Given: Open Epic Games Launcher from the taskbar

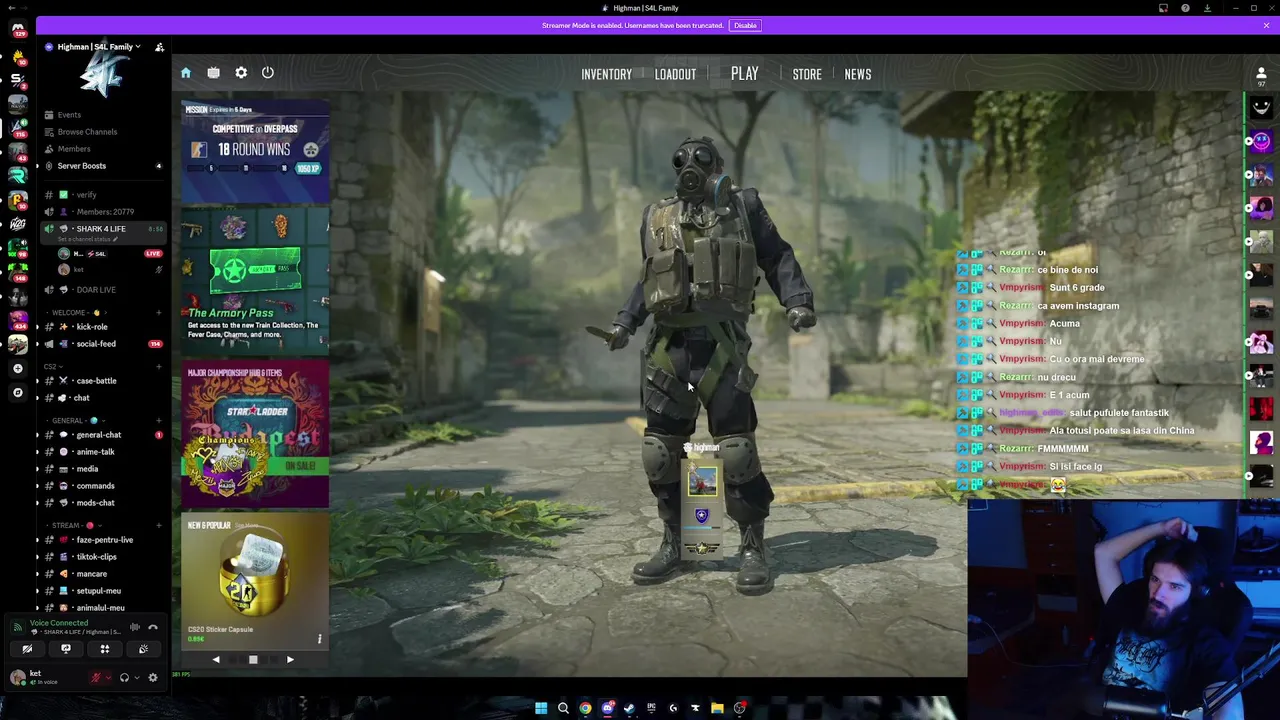Looking at the screenshot, I should click(651, 708).
